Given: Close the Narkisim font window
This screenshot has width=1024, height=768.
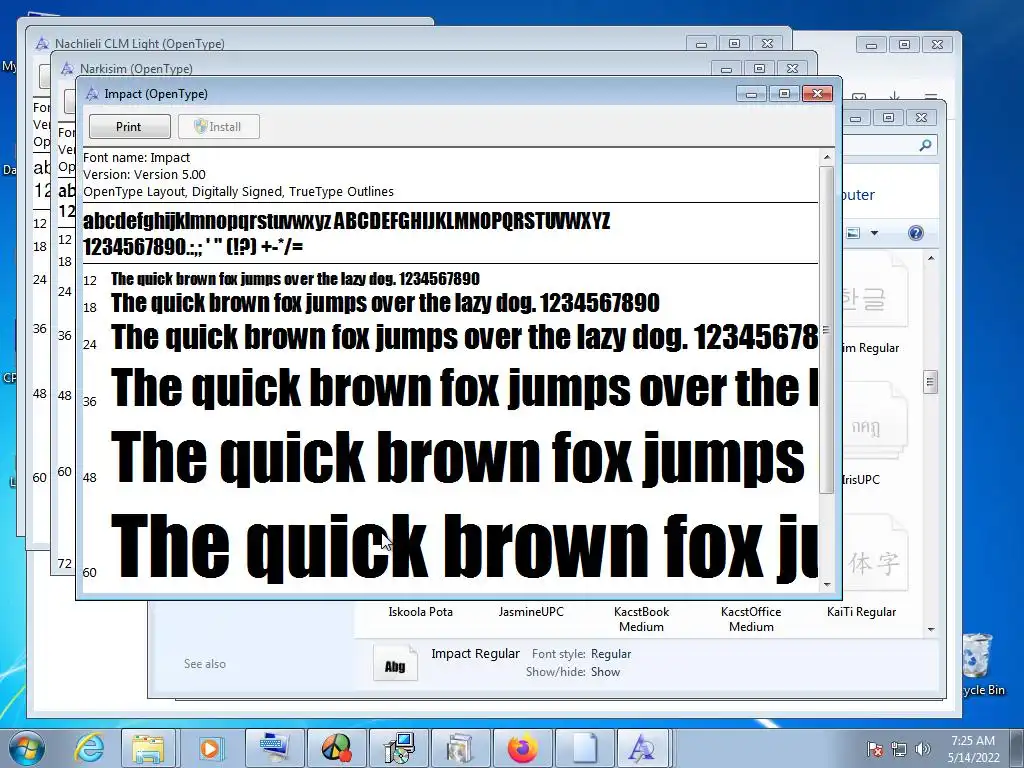Looking at the screenshot, I should (x=792, y=69).
